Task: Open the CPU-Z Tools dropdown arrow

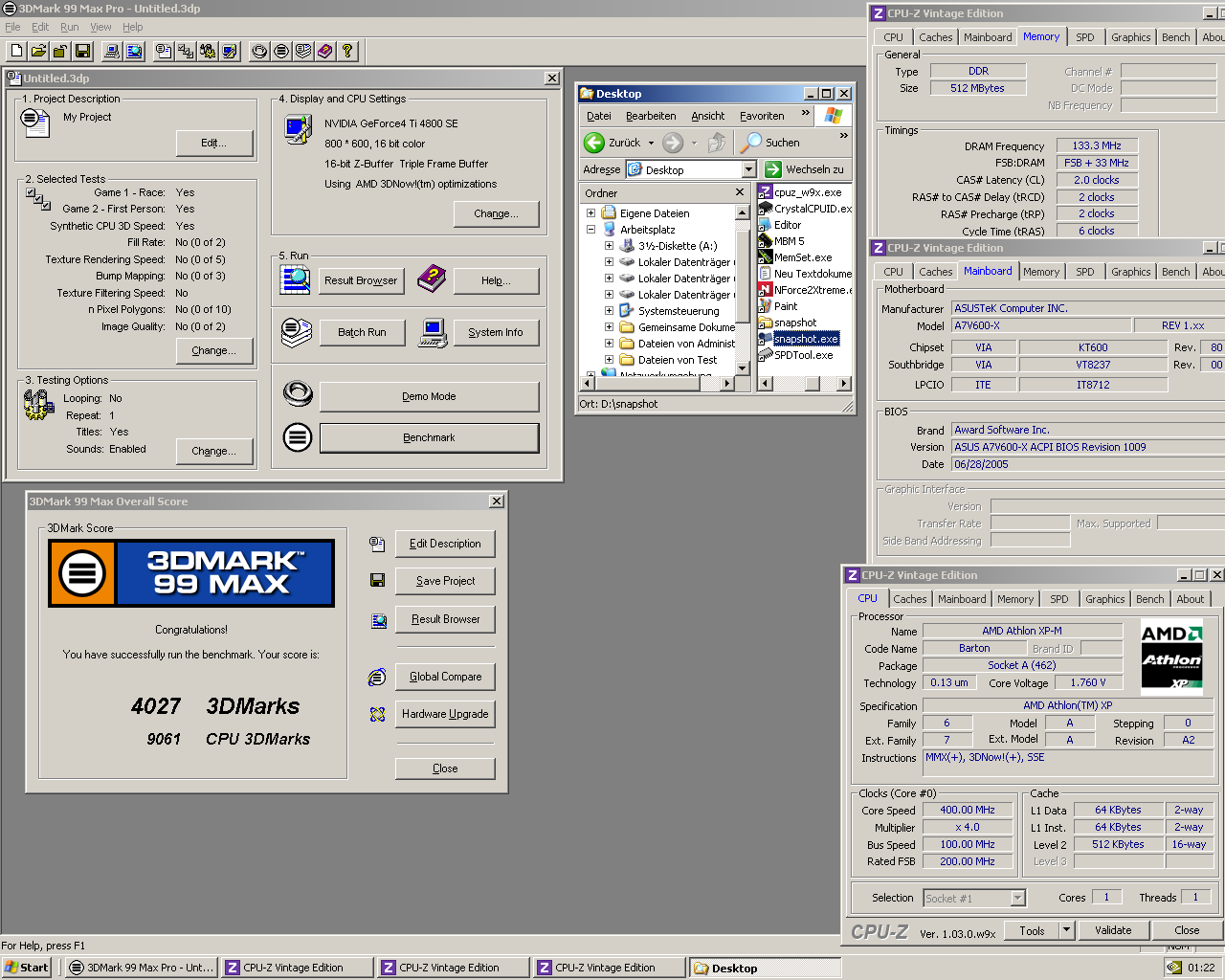Action: (1066, 930)
